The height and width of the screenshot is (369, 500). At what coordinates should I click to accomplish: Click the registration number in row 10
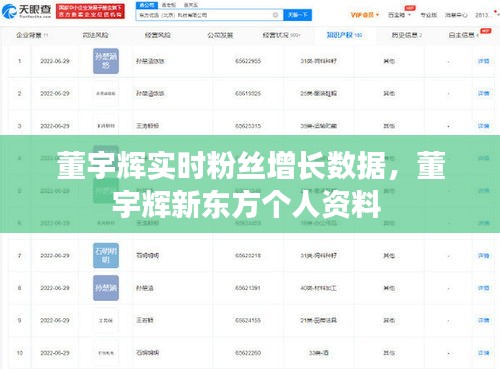pos(248,353)
